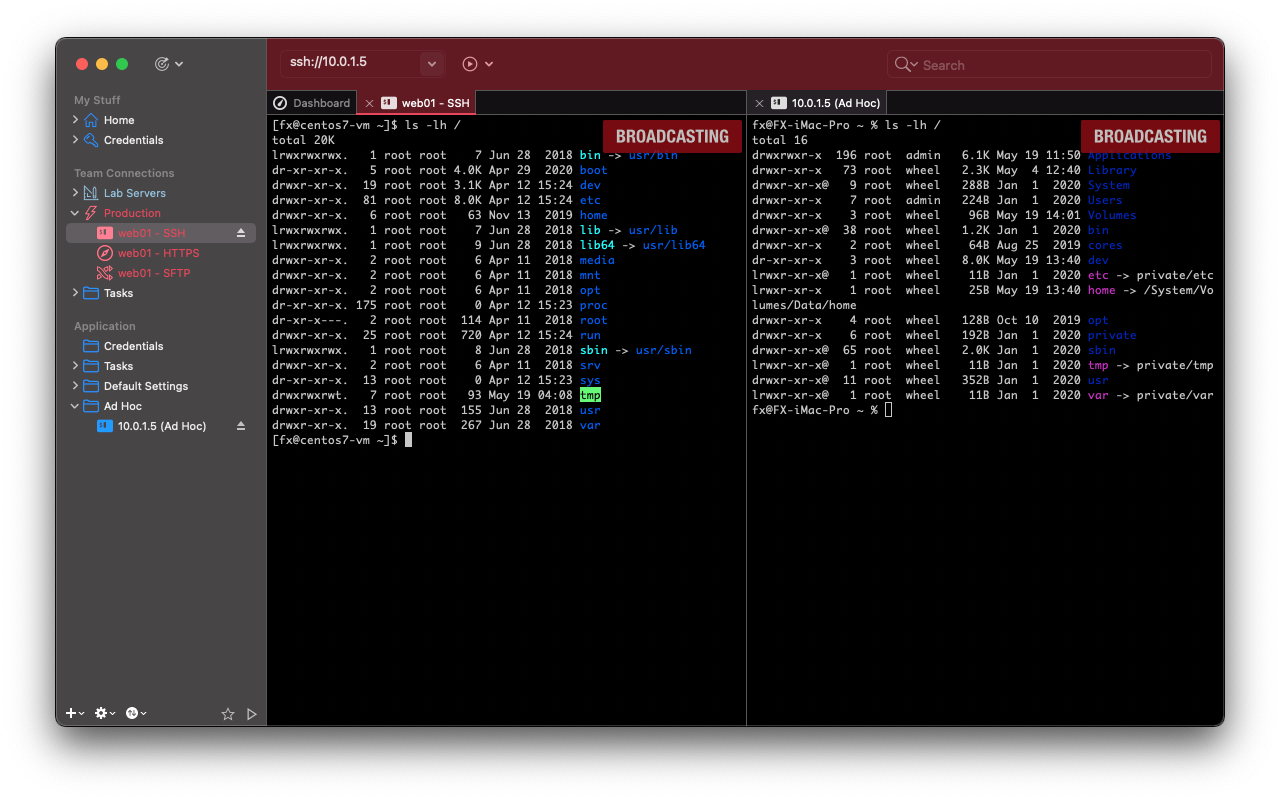Open the Default Settings item in sidebar
This screenshot has width=1280, height=800.
click(x=147, y=385)
